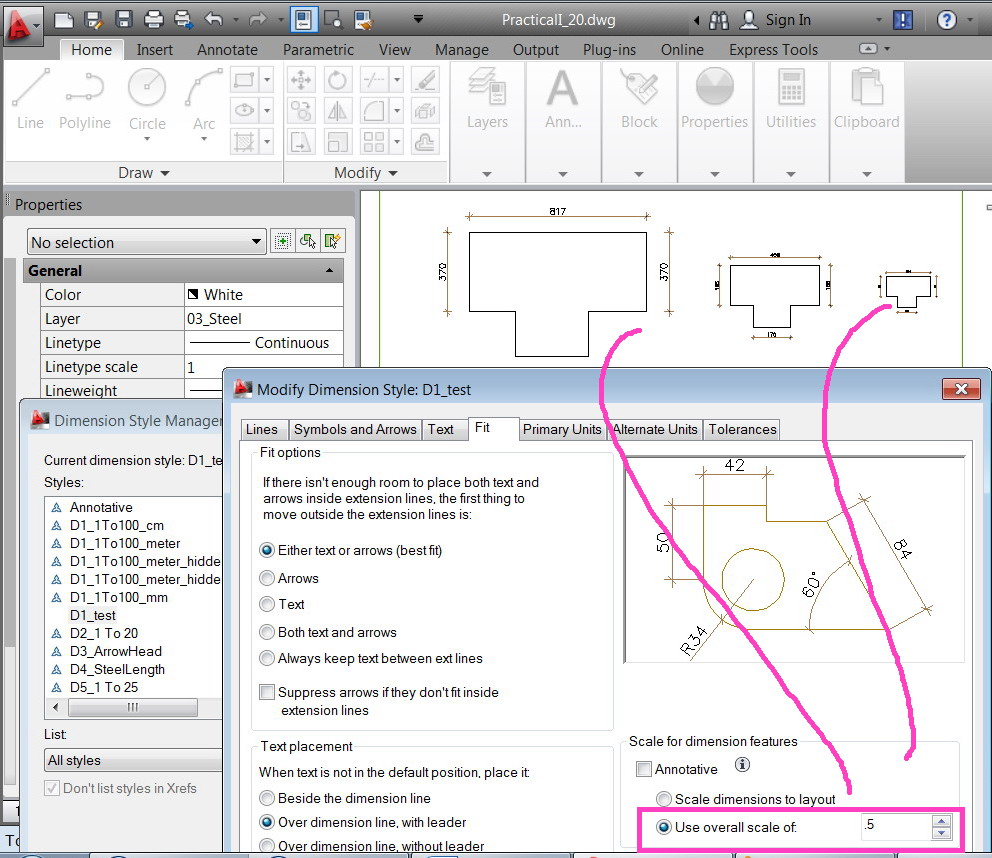Viewport: 992px width, 858px height.
Task: Click the Plot (print) icon in quick access toolbar
Action: [x=153, y=19]
